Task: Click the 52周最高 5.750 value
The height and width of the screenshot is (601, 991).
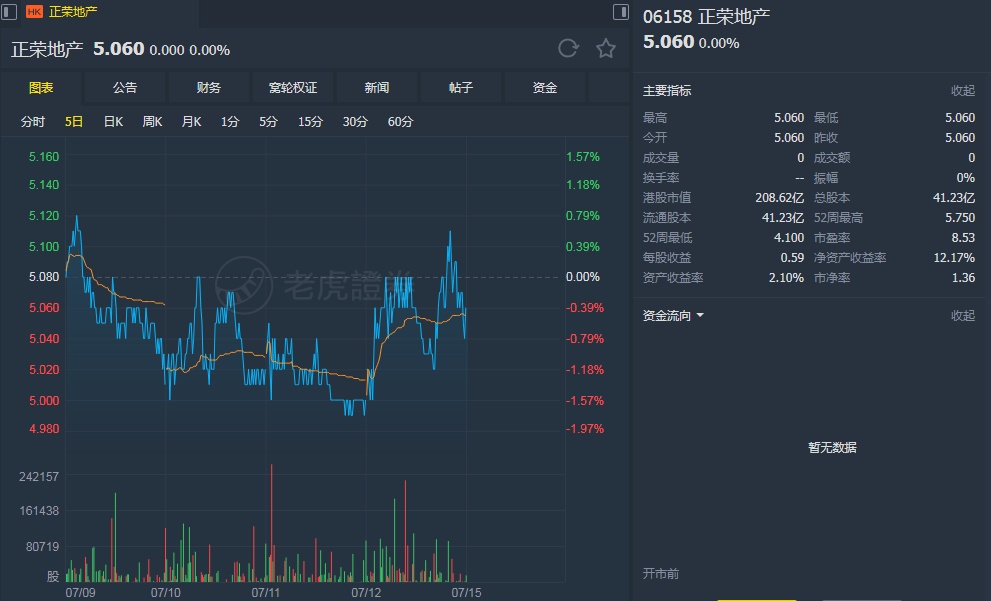Action: [960, 217]
